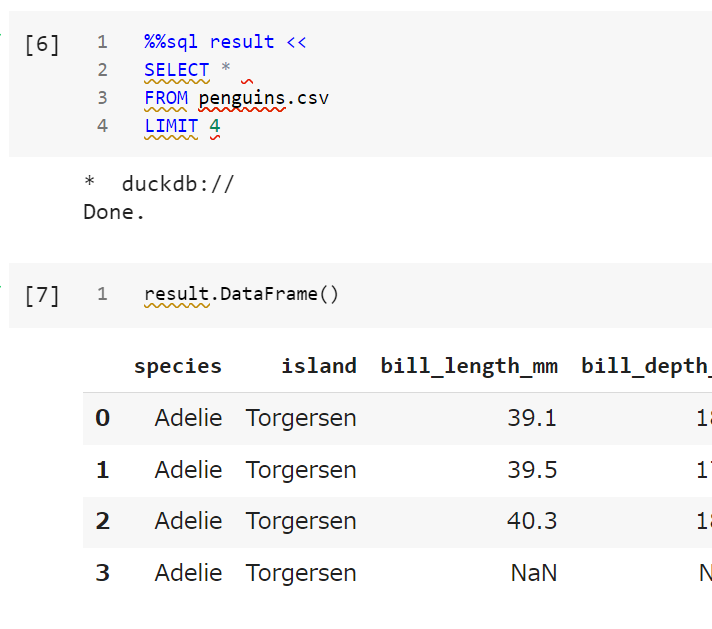Click the %%sql result magic line
This screenshot has width=712, height=629.
click(x=225, y=42)
